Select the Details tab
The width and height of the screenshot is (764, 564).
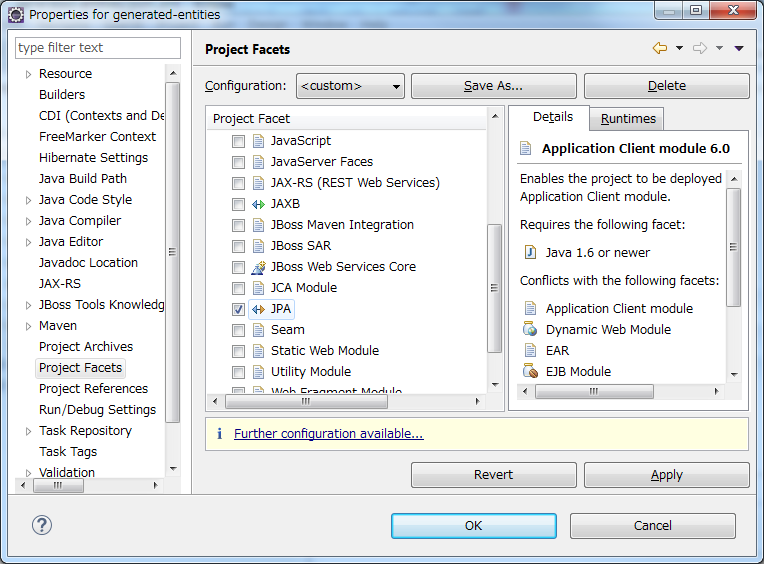click(553, 117)
